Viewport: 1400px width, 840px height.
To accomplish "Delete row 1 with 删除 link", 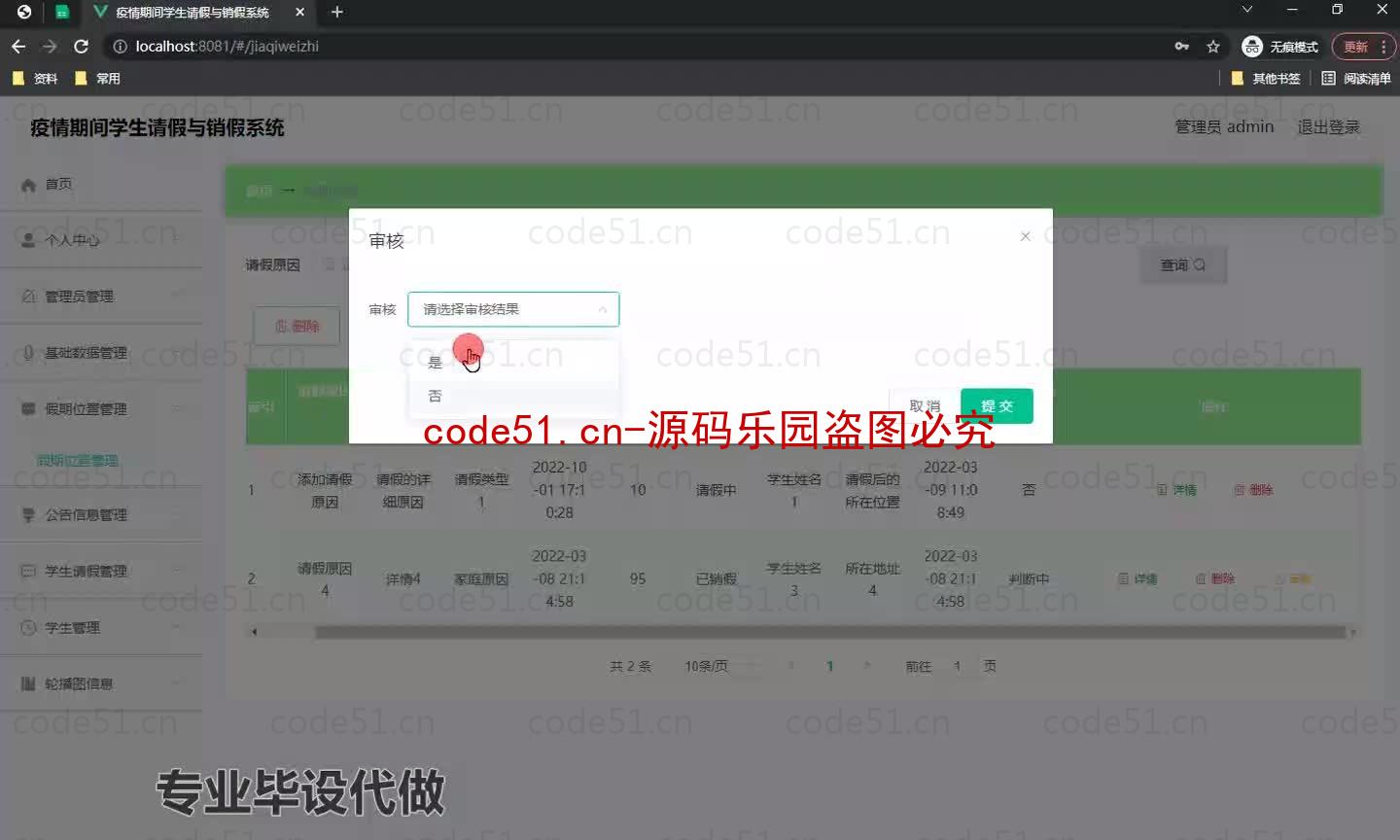I will tap(1253, 490).
